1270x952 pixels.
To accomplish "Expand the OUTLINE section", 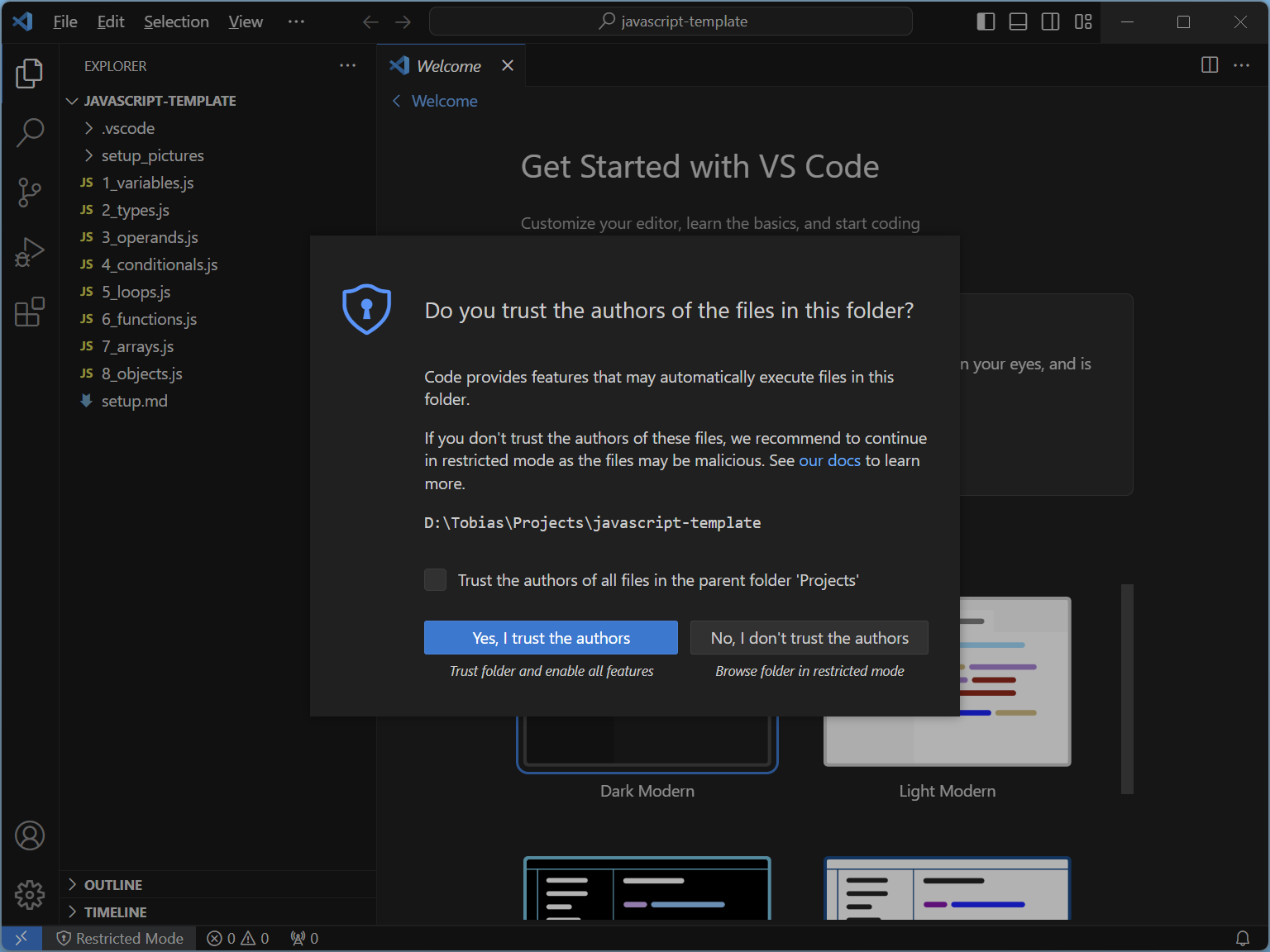I will tap(113, 885).
